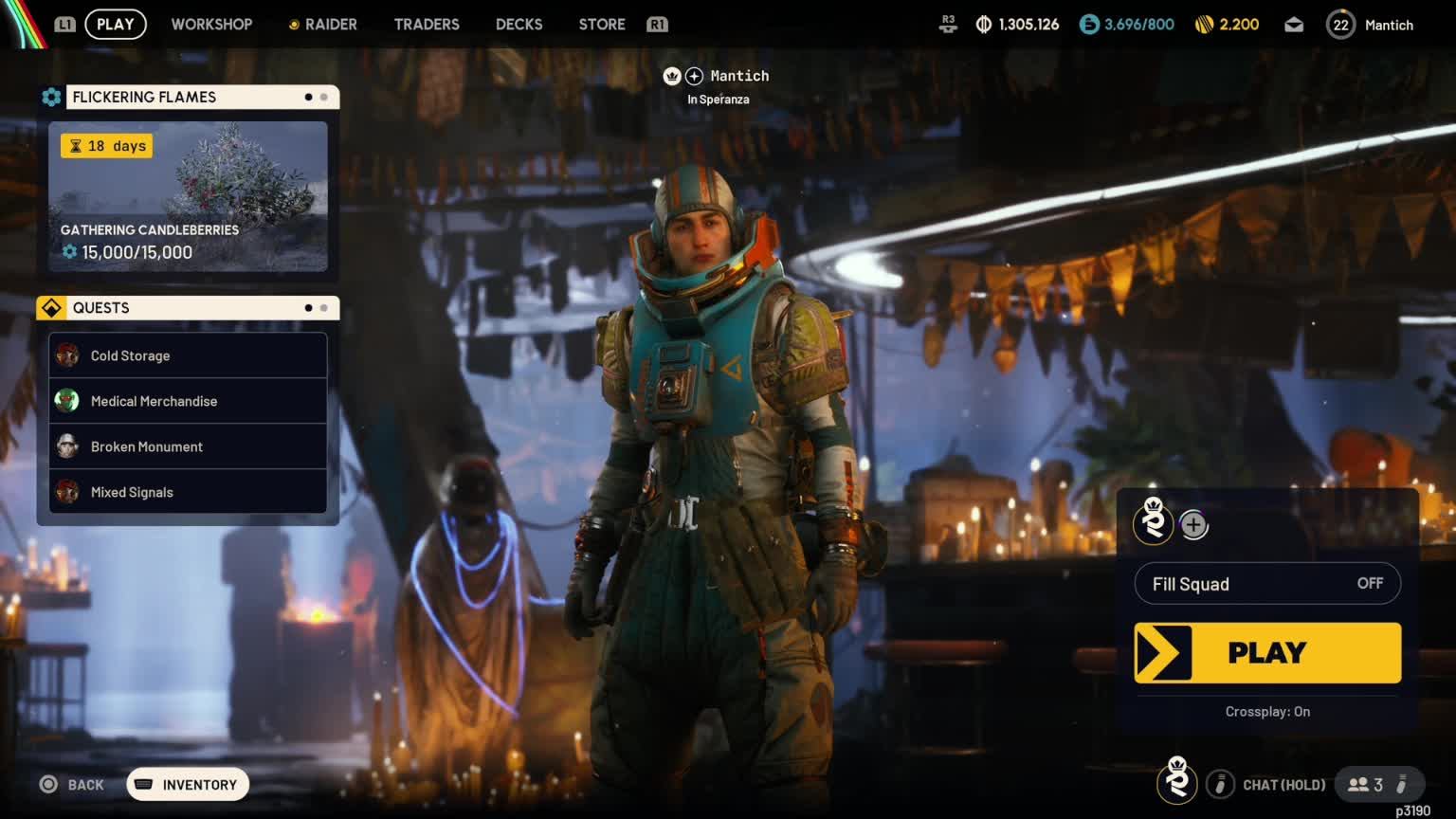Click the plus icon next to Mantich name
Image resolution: width=1456 pixels, height=819 pixels.
click(x=694, y=76)
